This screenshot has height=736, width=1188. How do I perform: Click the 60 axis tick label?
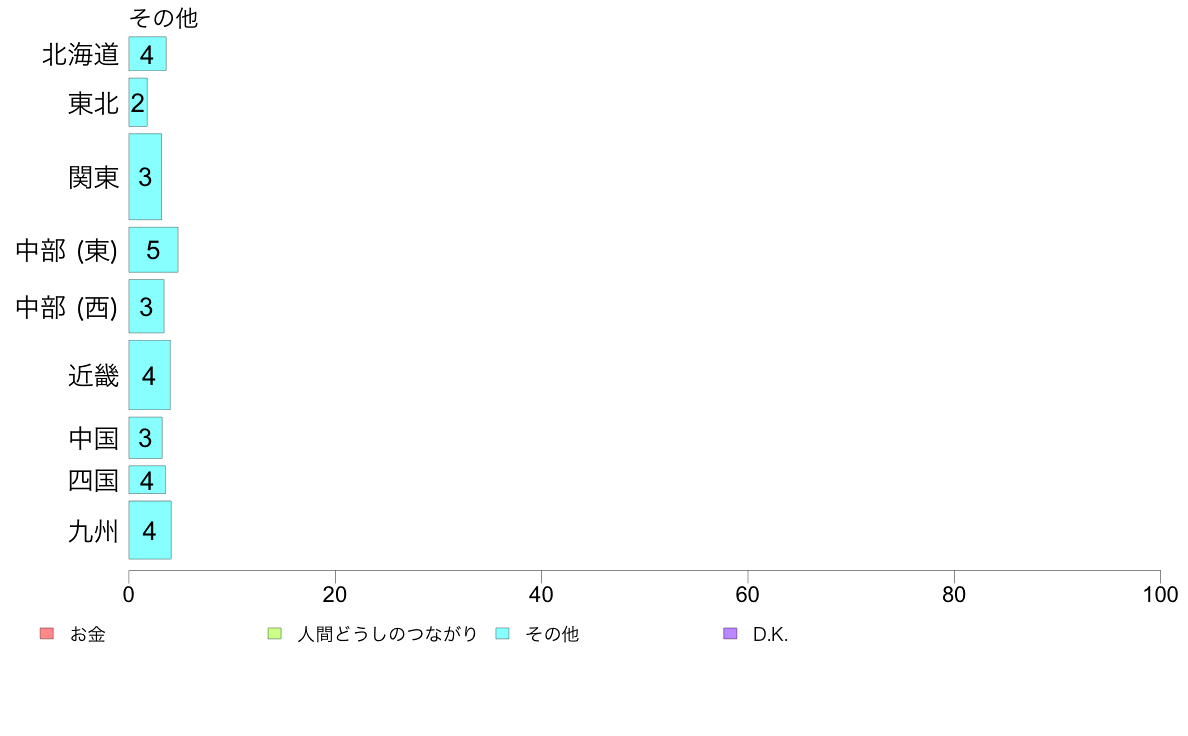pyautogui.click(x=747, y=594)
